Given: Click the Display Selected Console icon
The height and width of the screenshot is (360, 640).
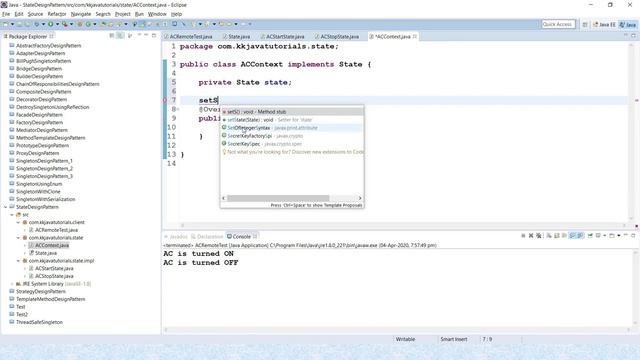Looking at the screenshot, I should pyautogui.click(x=598, y=236).
